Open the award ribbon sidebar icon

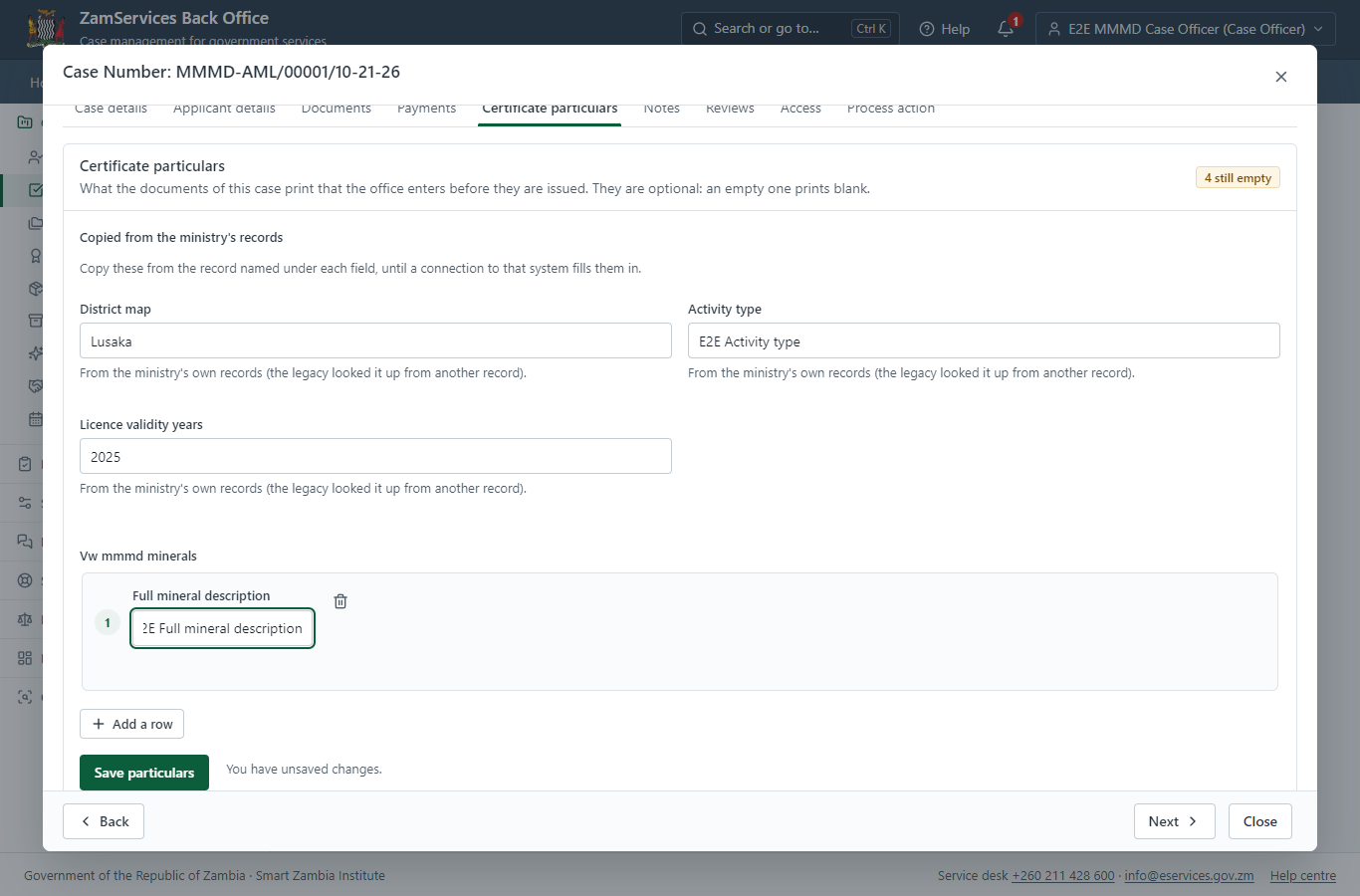tap(36, 256)
